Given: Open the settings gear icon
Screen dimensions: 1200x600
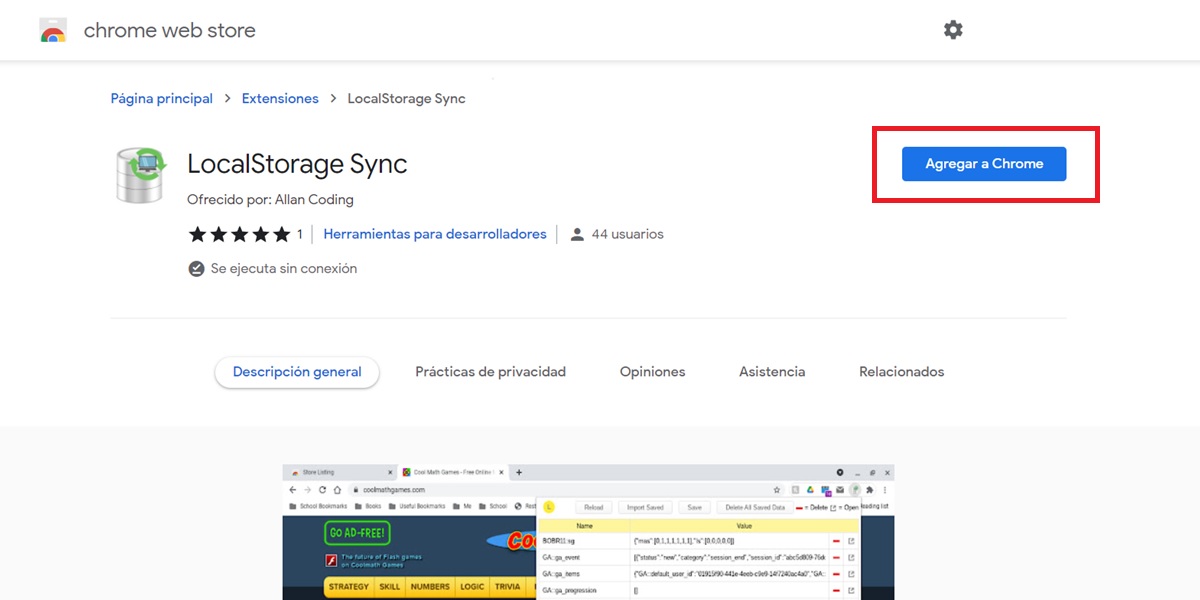Looking at the screenshot, I should [x=952, y=30].
